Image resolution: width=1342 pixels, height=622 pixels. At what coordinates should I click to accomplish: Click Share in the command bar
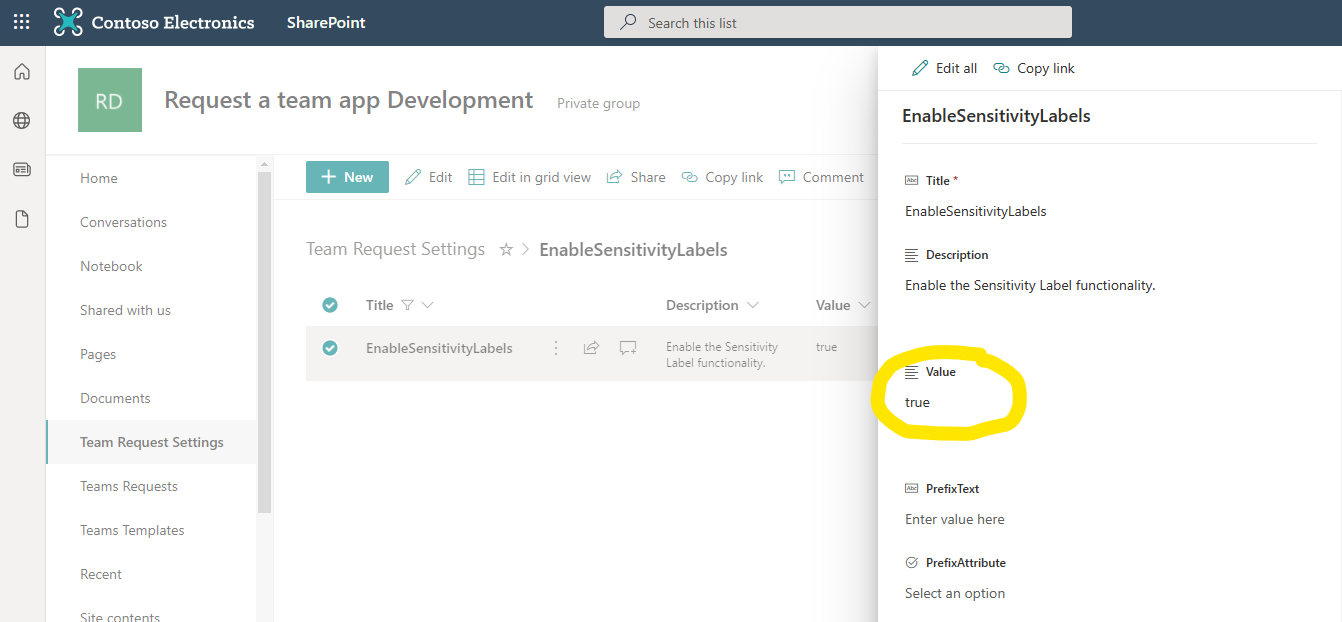click(636, 177)
